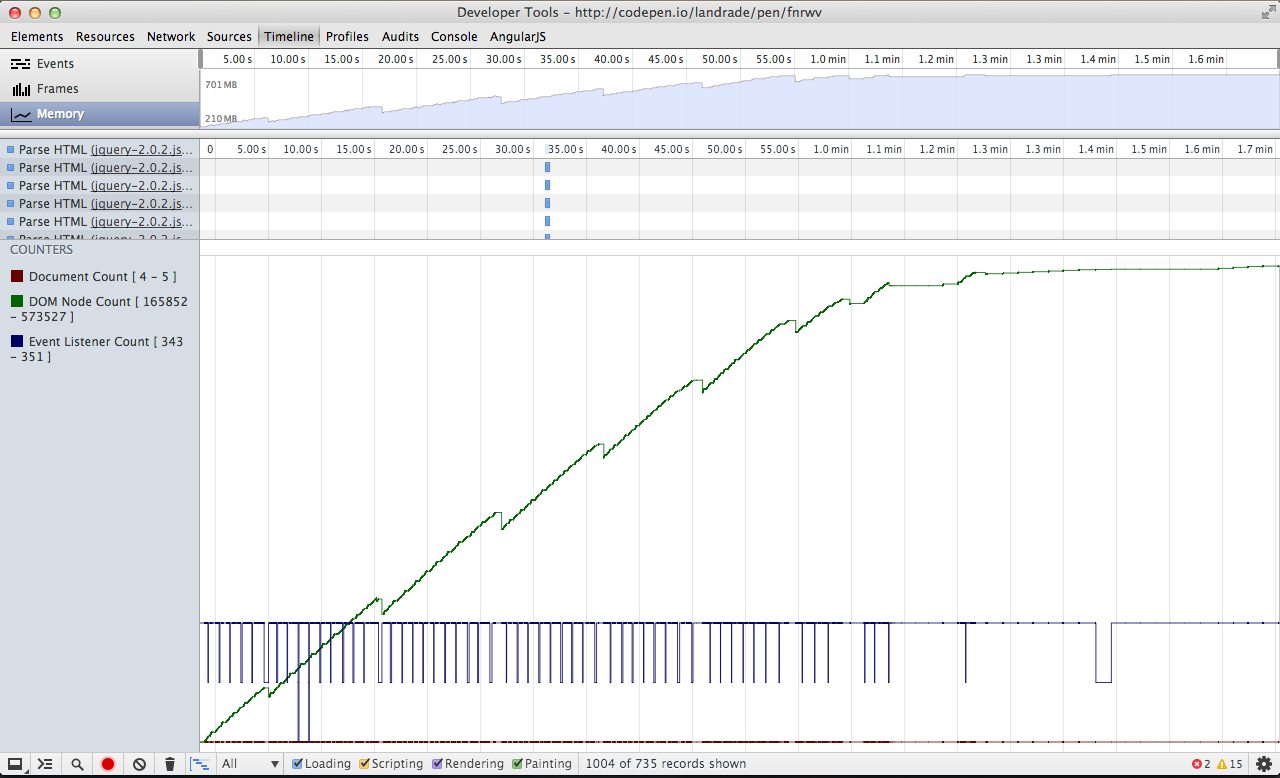The image size is (1280, 778).
Task: Open the All filter dropdown
Action: point(250,764)
